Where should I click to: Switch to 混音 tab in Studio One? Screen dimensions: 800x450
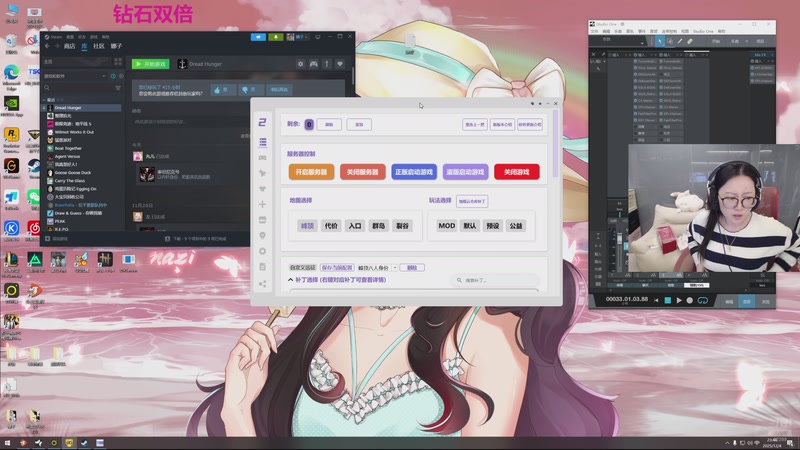click(747, 302)
